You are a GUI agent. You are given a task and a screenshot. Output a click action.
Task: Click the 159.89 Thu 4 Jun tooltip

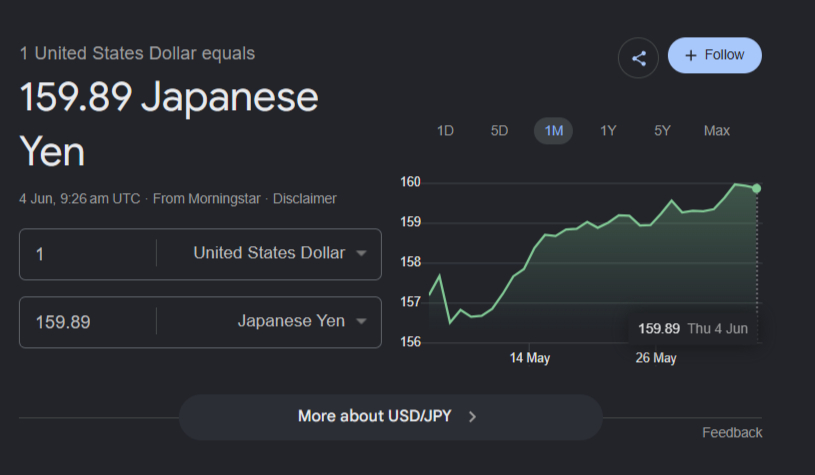(x=693, y=328)
